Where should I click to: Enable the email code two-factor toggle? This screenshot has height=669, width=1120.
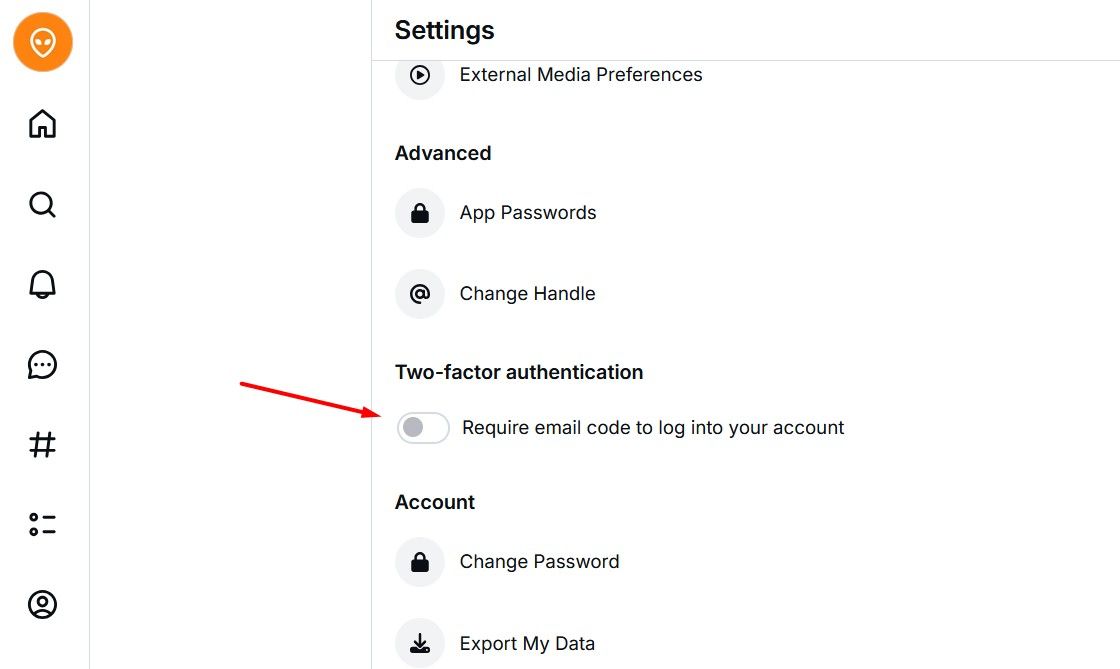(423, 428)
